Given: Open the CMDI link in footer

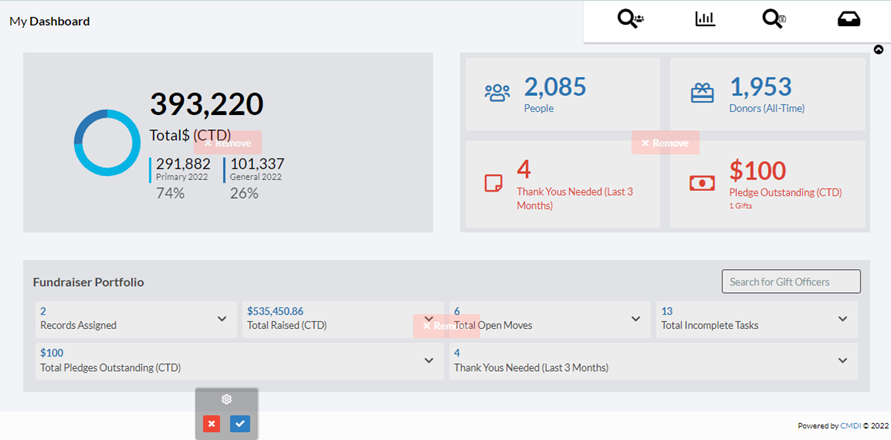Looking at the screenshot, I should coord(850,426).
